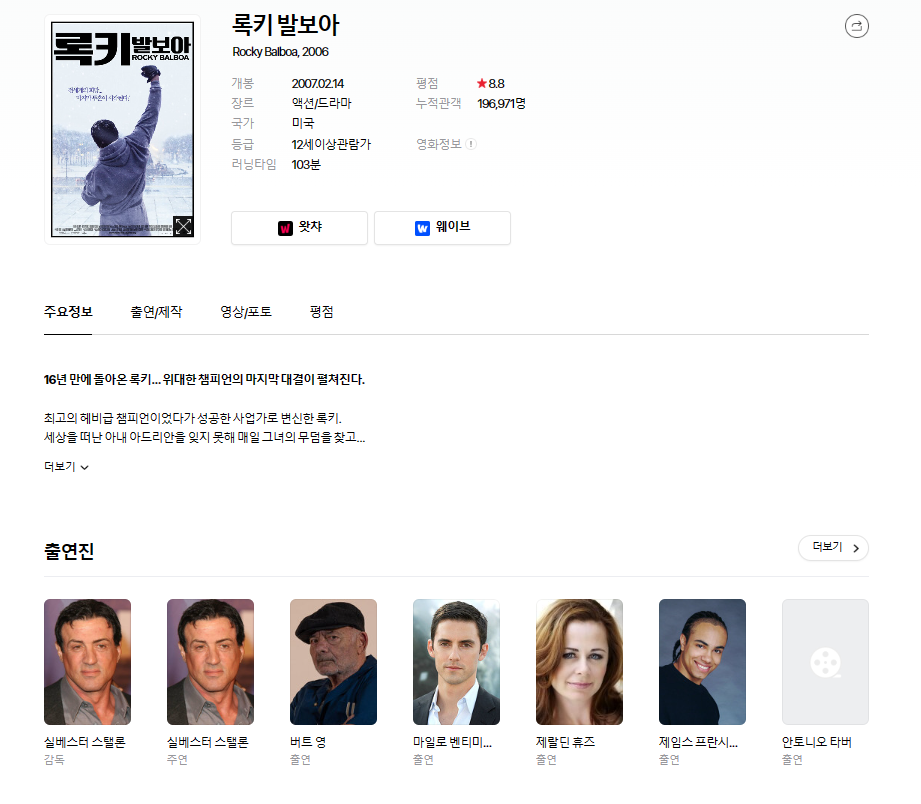Viewport: 921px width, 804px height.
Task: Click the share icon at top right
Action: (x=856, y=26)
